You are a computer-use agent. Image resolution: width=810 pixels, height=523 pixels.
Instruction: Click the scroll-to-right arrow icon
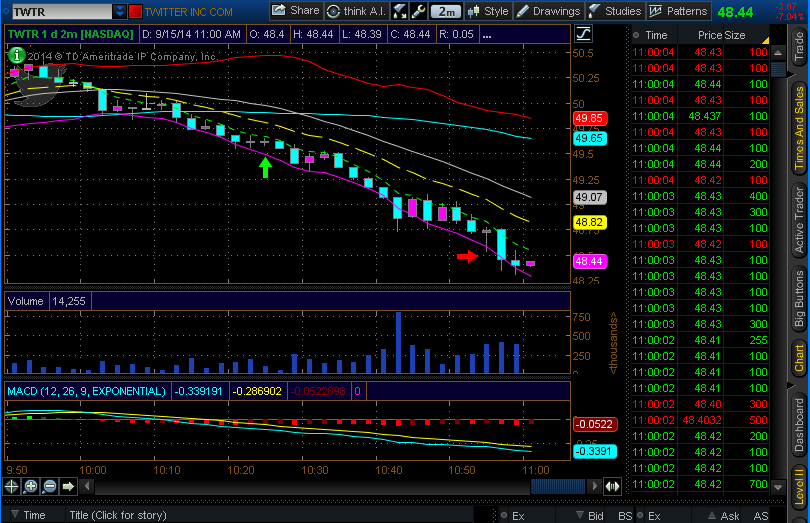coord(68,486)
